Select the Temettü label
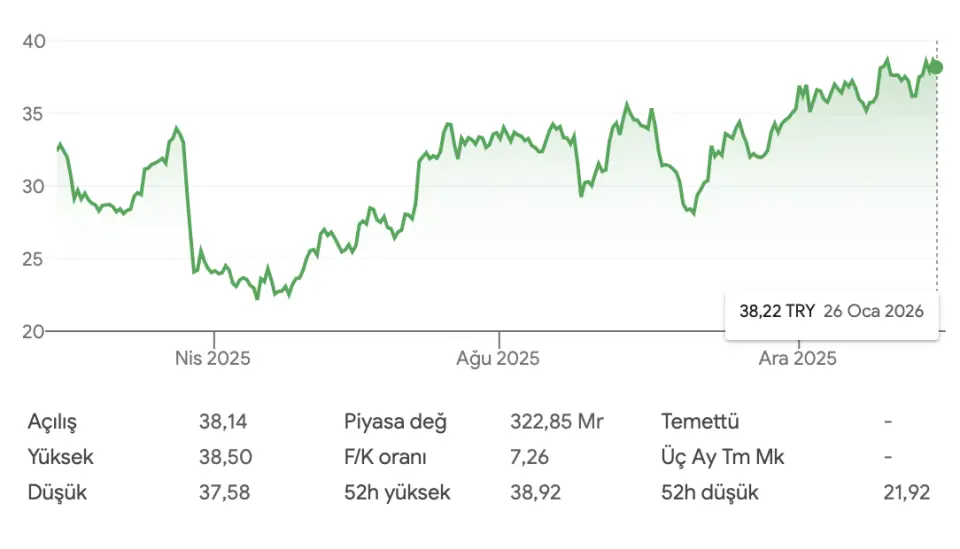The width and height of the screenshot is (960, 549). coord(700,422)
